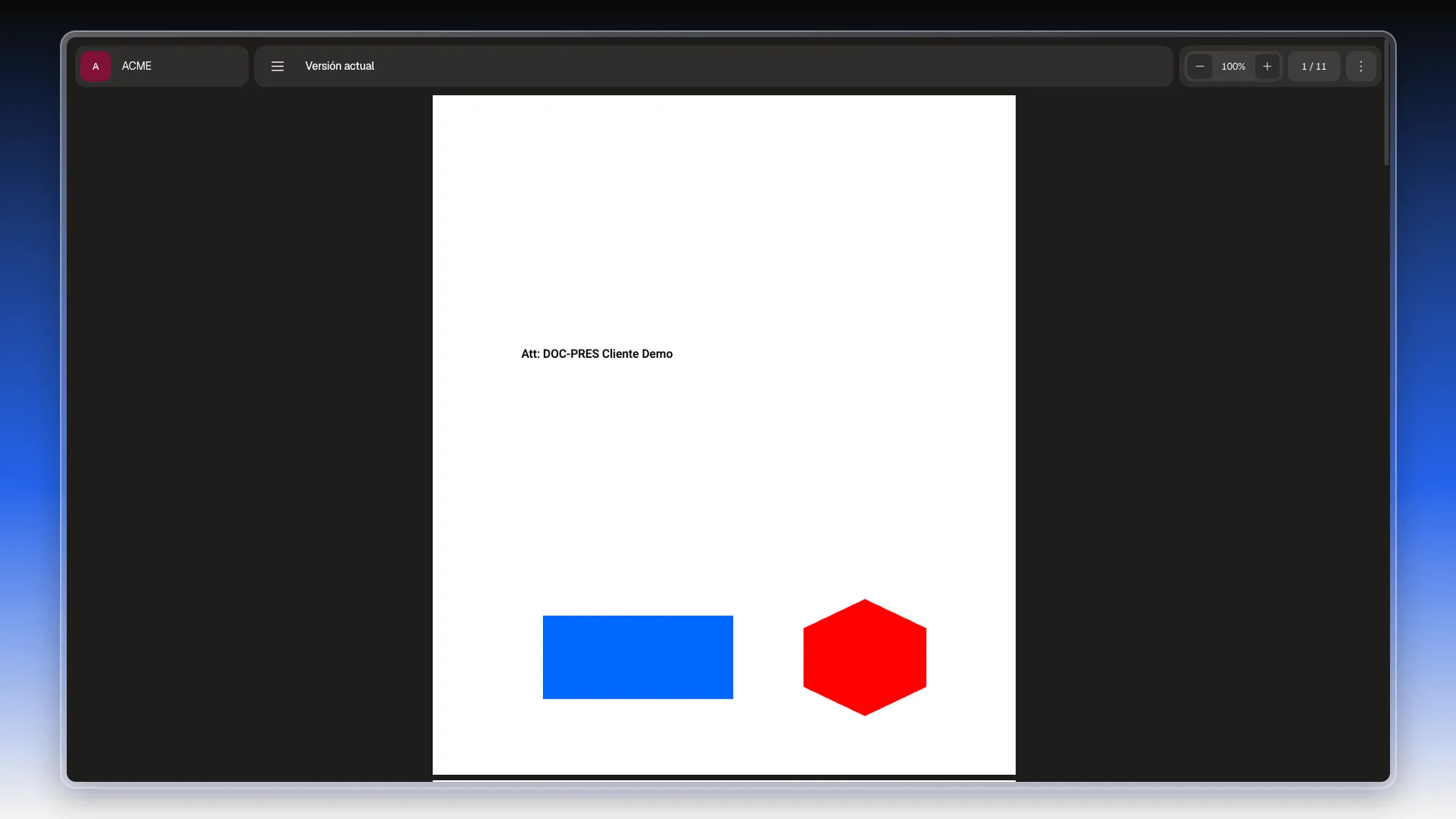Click the Versión actual title
1456x819 pixels.
tap(340, 66)
